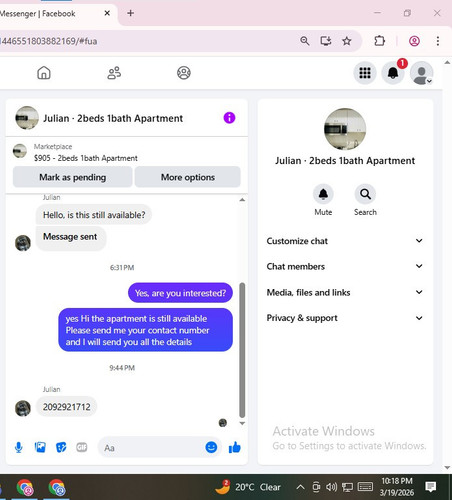Go to Facebook Home icon
Image resolution: width=452 pixels, height=500 pixels.
(44, 73)
